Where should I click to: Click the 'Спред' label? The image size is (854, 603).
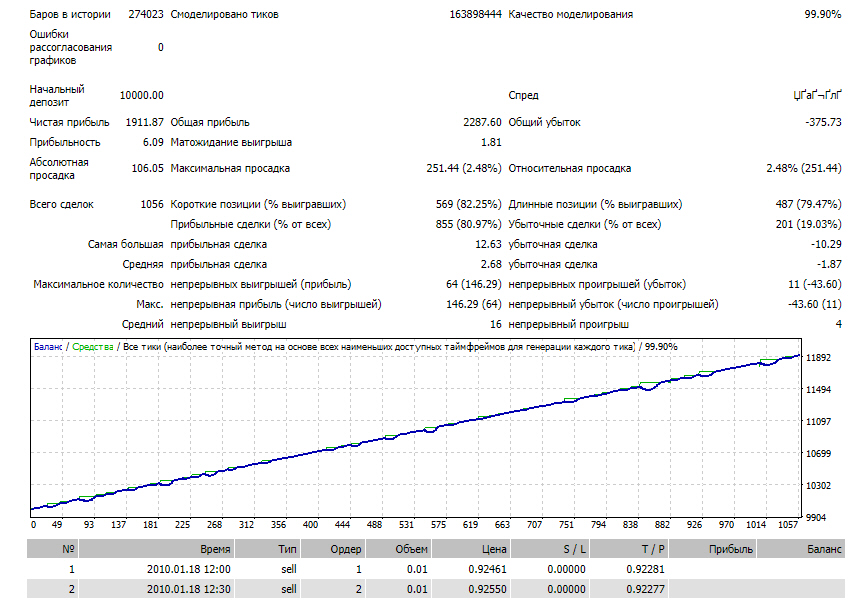tap(523, 96)
